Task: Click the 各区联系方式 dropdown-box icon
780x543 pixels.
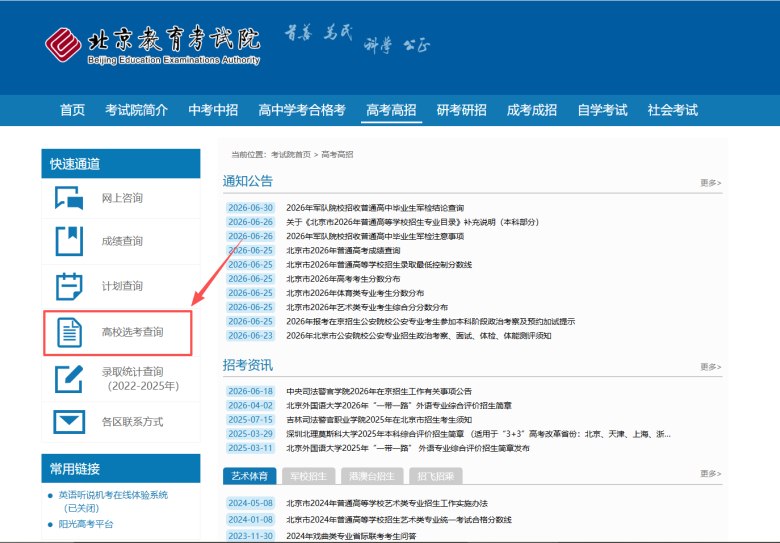Action: pos(69,422)
